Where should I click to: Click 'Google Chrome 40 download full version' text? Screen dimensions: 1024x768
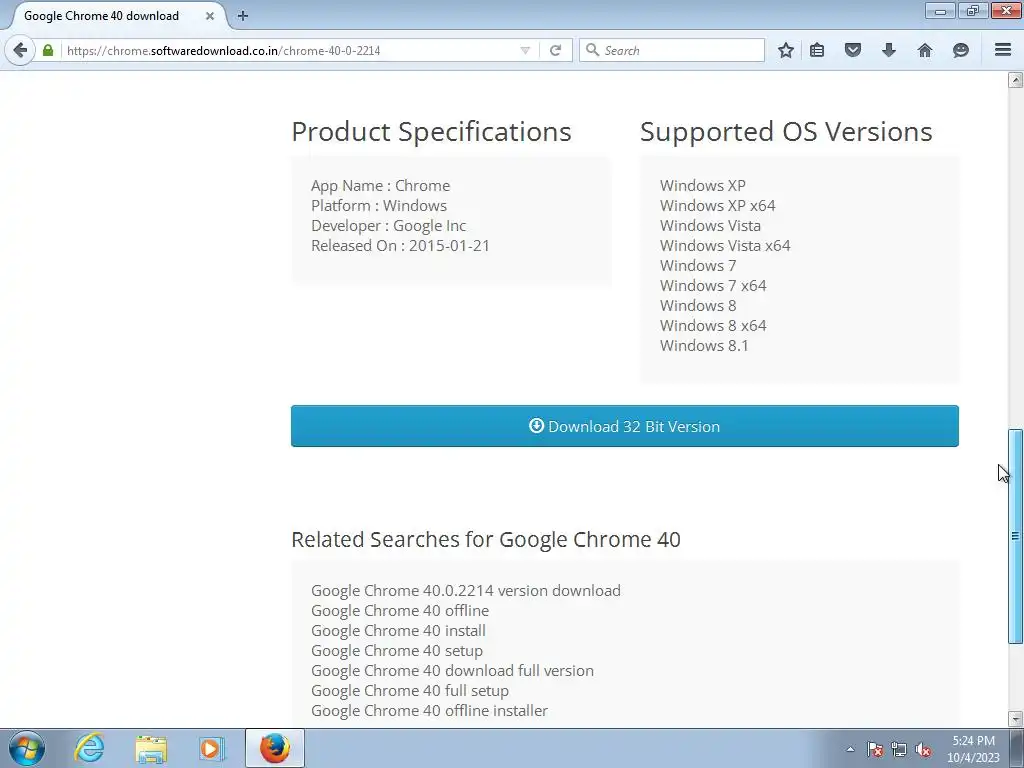[453, 671]
